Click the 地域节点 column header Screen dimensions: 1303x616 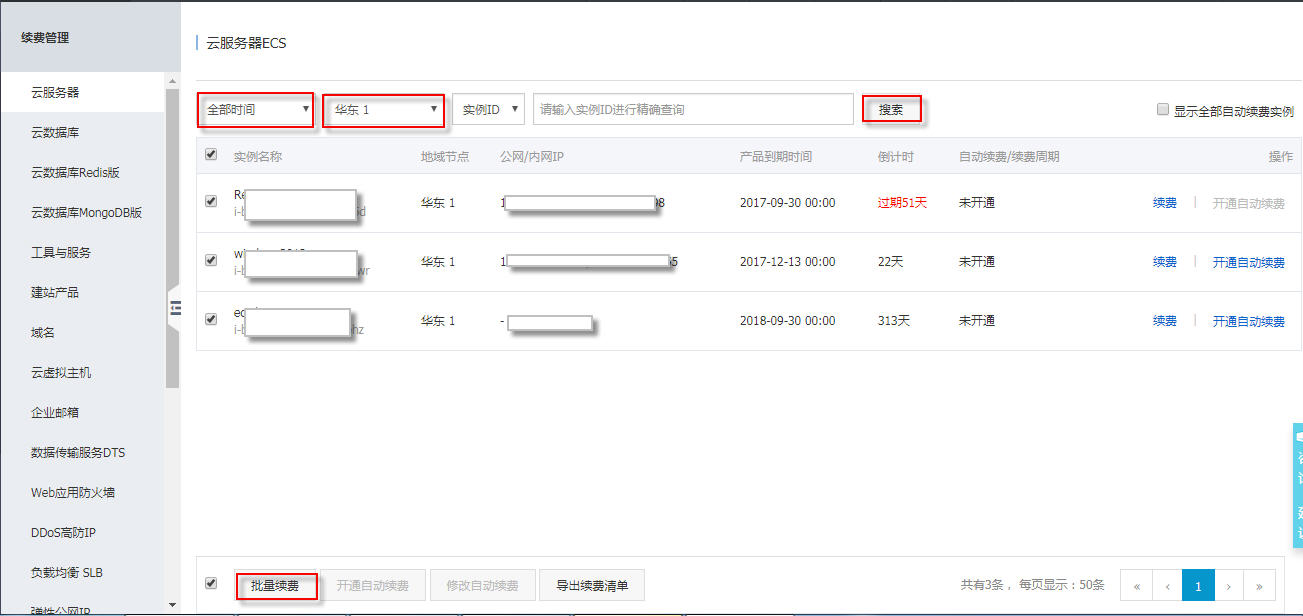coord(445,156)
